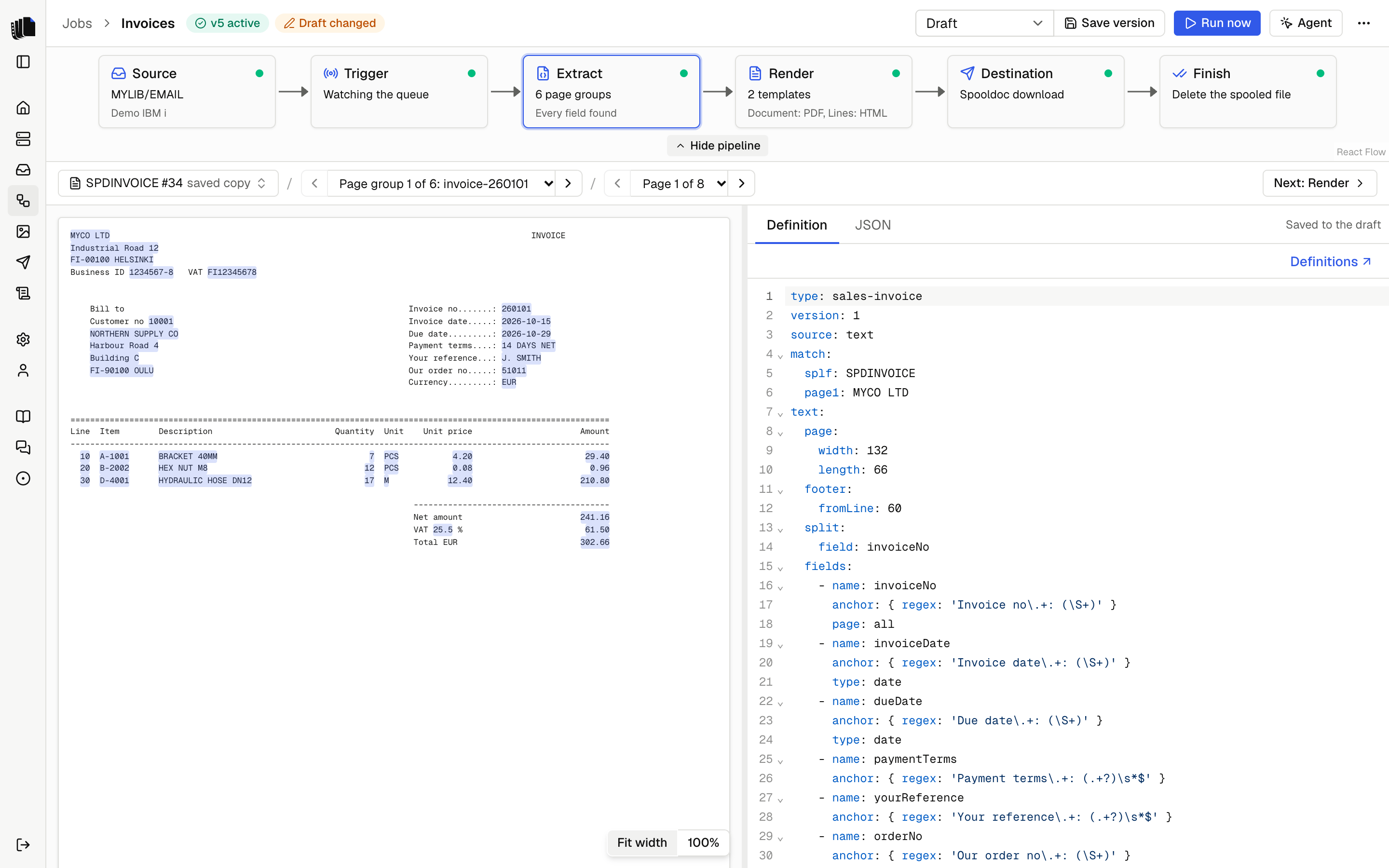Viewport: 1389px width, 868px height.
Task: Open the images icon in sidebar
Action: (x=23, y=231)
